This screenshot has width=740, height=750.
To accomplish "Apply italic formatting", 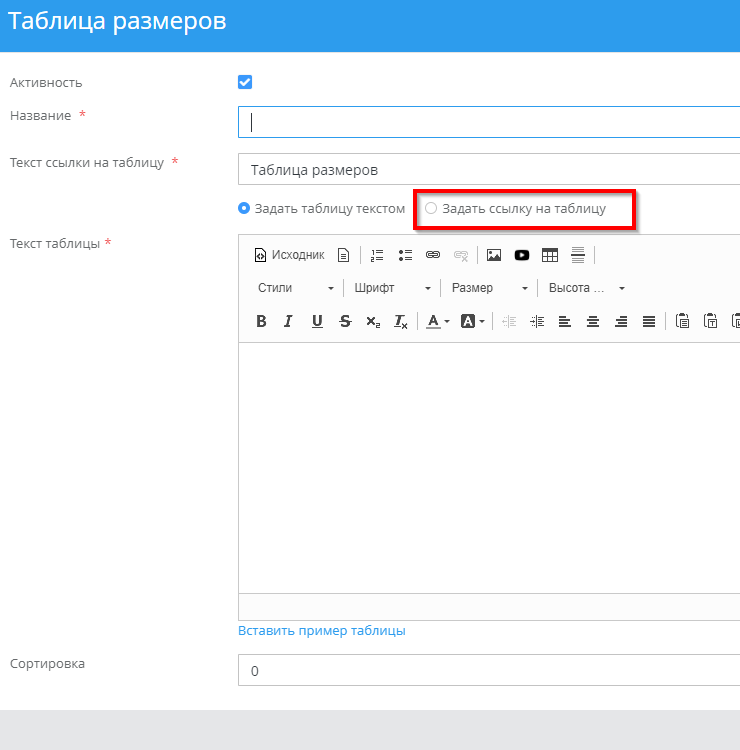I will point(288,321).
